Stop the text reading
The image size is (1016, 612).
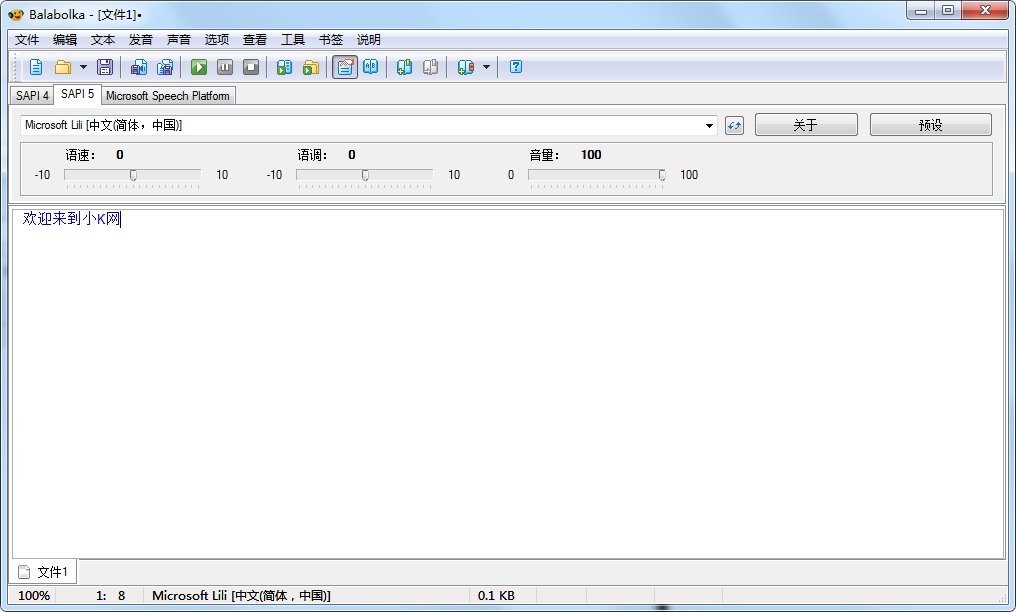click(x=250, y=67)
